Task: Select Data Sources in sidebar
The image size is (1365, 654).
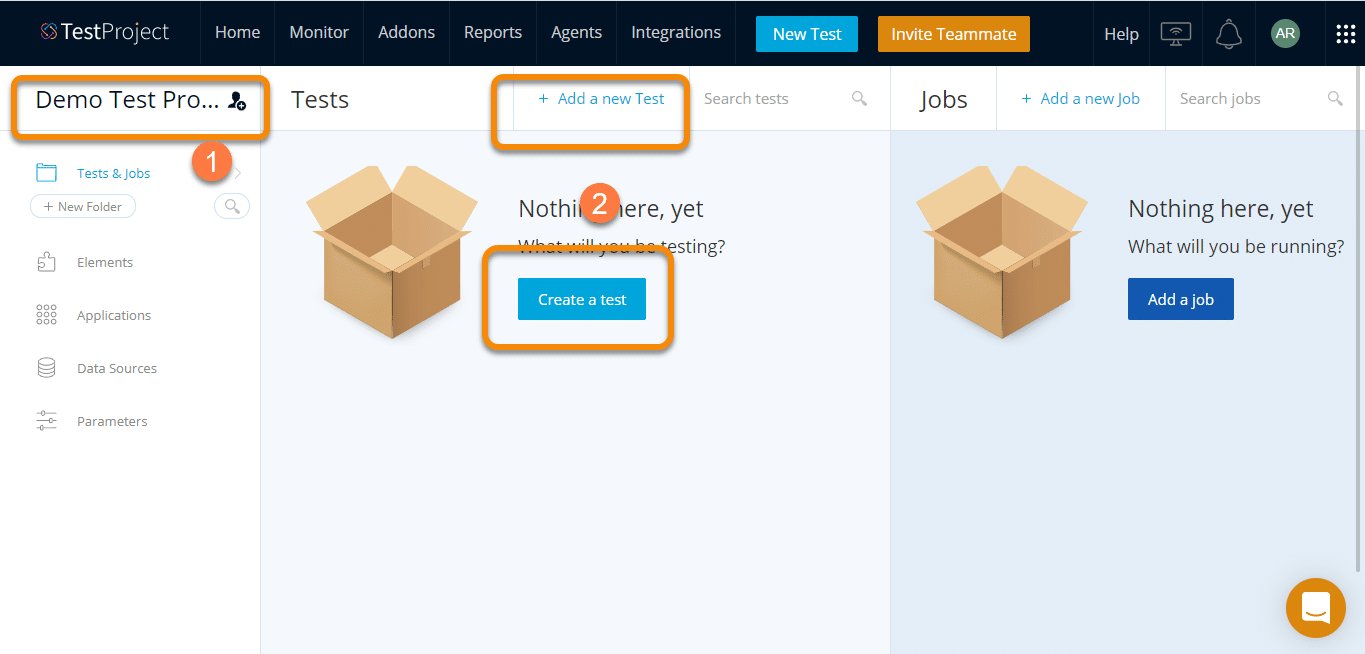Action: pos(116,368)
